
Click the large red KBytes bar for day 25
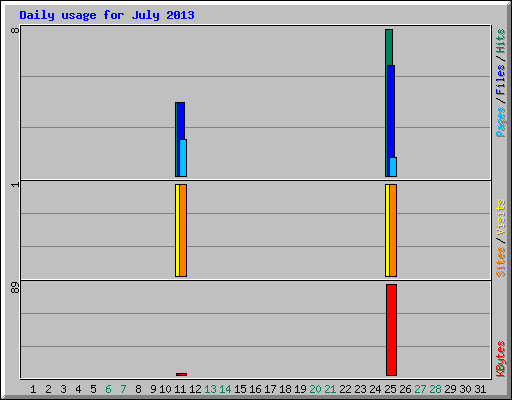click(391, 330)
